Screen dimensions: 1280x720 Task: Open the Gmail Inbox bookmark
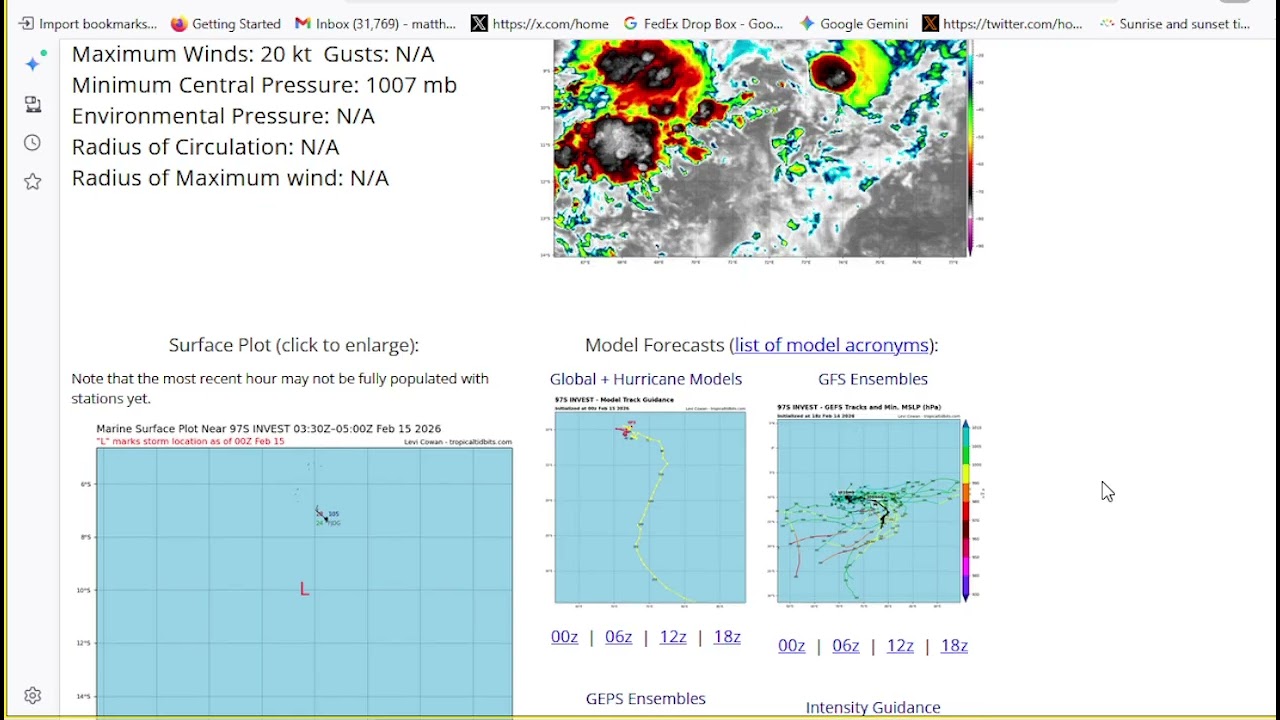tap(375, 23)
